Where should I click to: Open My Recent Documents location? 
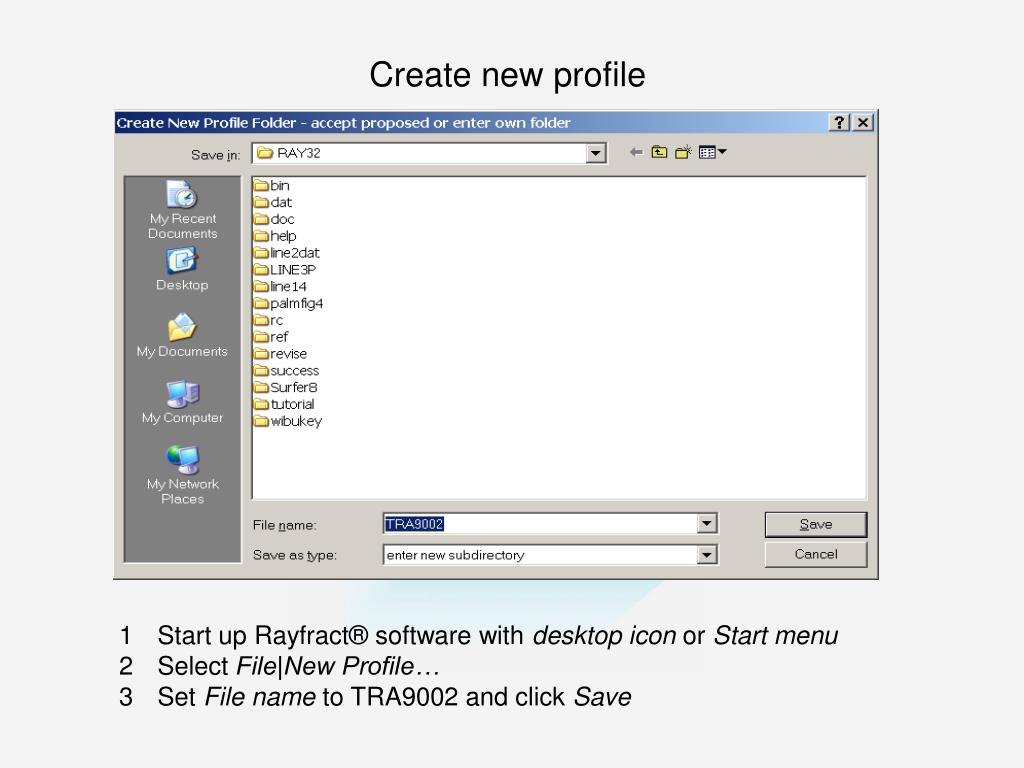[182, 210]
